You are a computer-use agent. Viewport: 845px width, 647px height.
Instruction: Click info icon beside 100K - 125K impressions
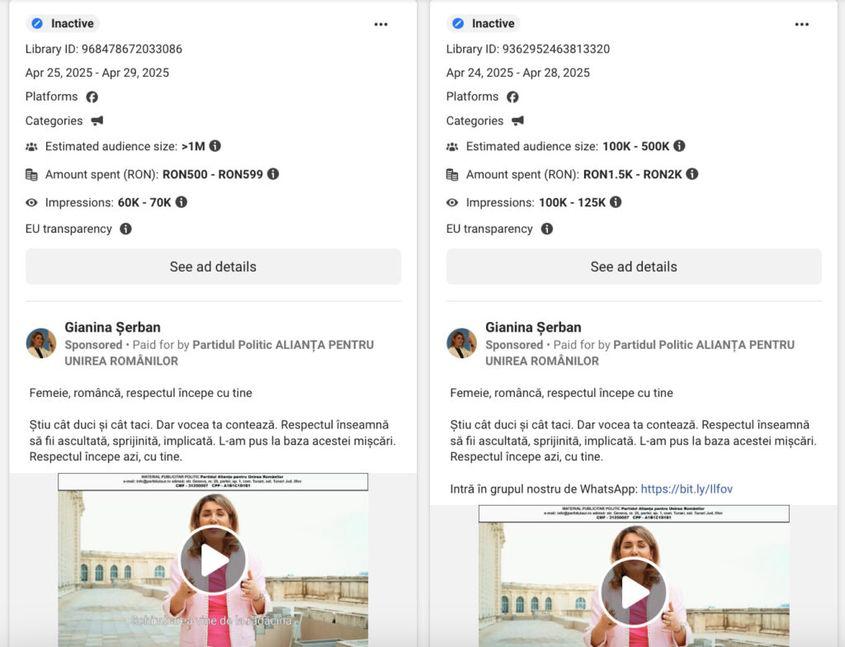(615, 202)
